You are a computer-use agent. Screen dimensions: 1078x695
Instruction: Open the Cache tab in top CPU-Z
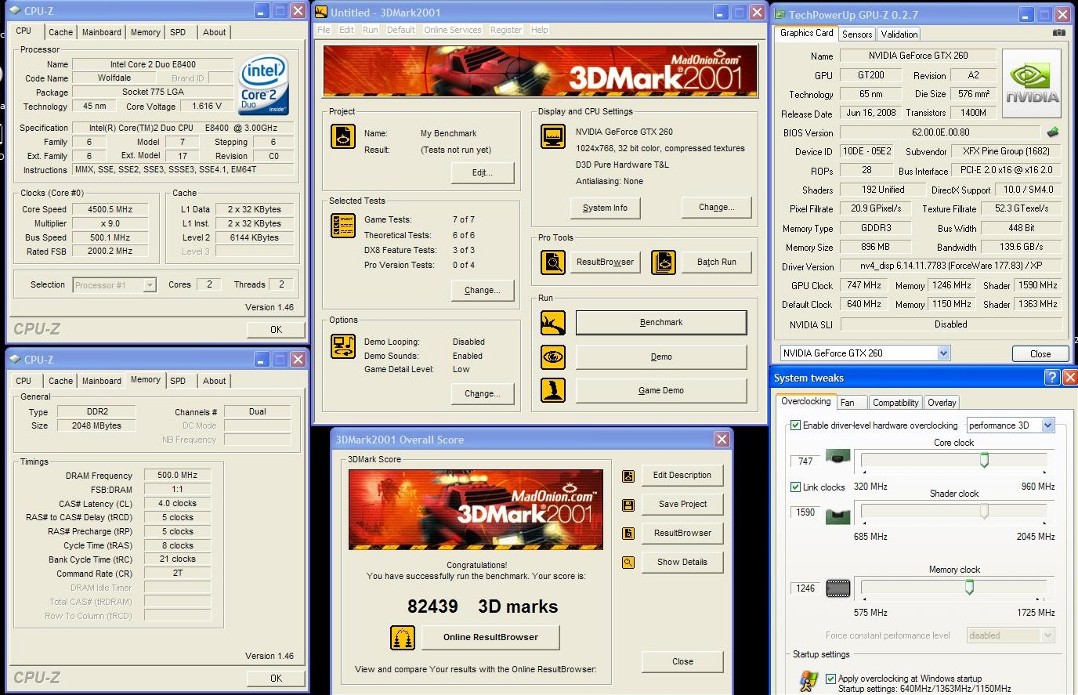(60, 32)
